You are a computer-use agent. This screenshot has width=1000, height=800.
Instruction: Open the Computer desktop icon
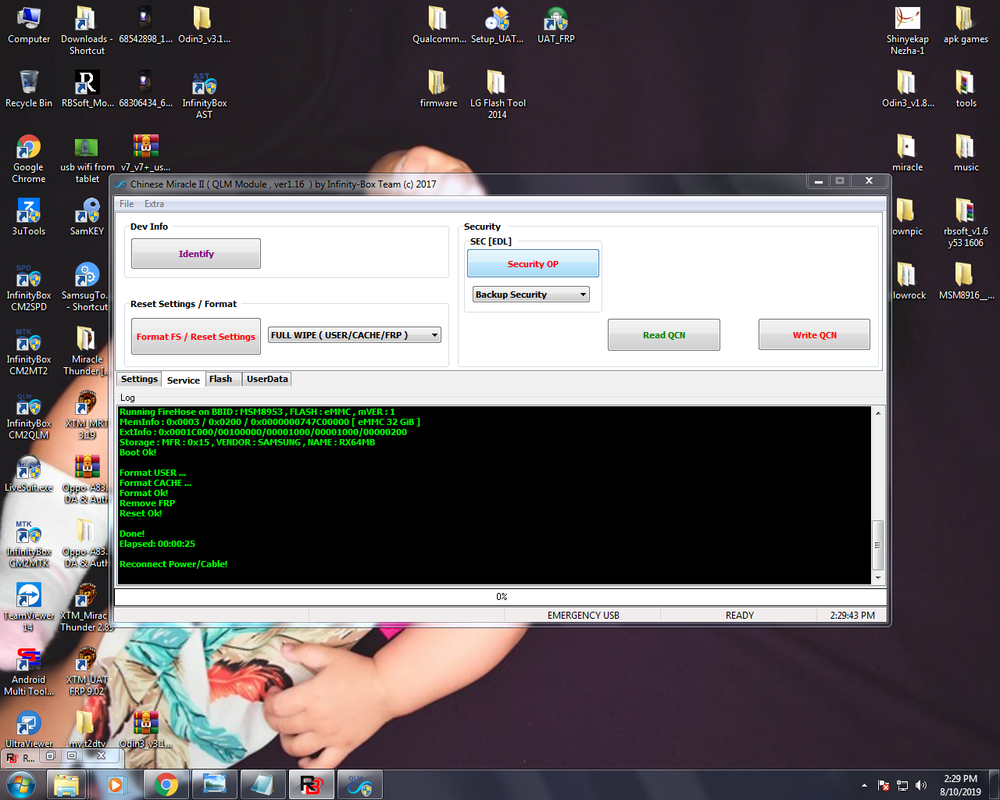[x=29, y=26]
